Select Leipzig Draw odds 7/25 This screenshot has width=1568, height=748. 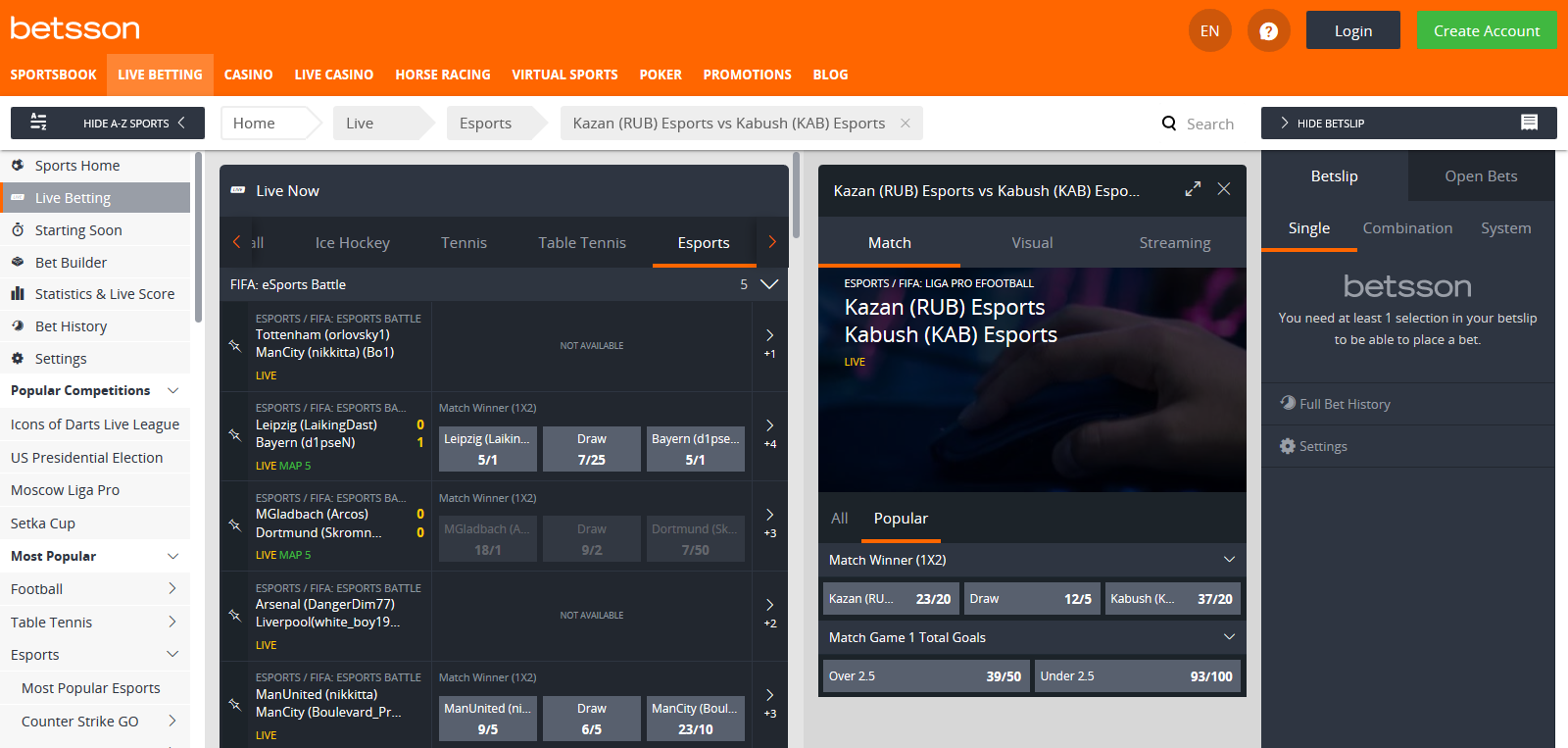click(x=592, y=449)
